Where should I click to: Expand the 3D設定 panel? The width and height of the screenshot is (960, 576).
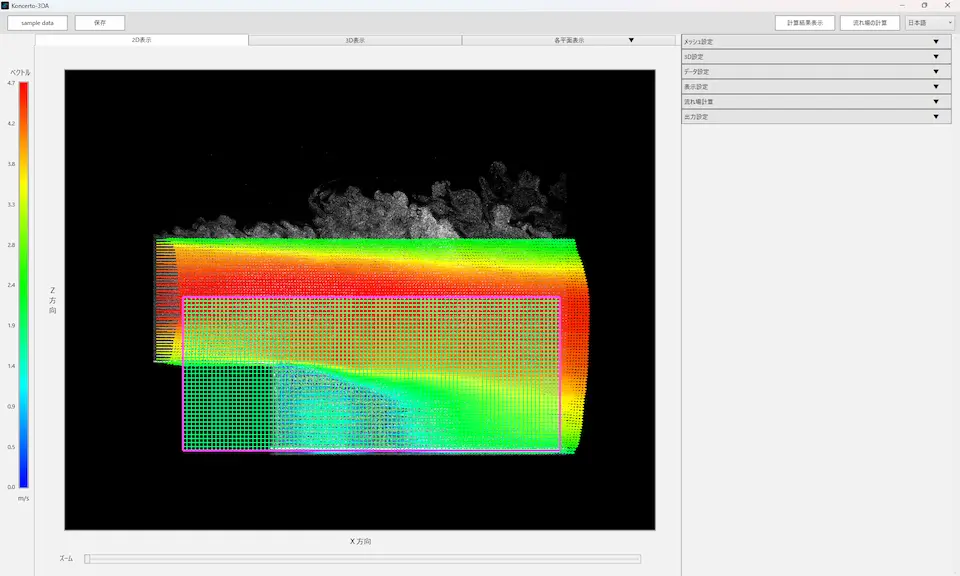coord(816,56)
